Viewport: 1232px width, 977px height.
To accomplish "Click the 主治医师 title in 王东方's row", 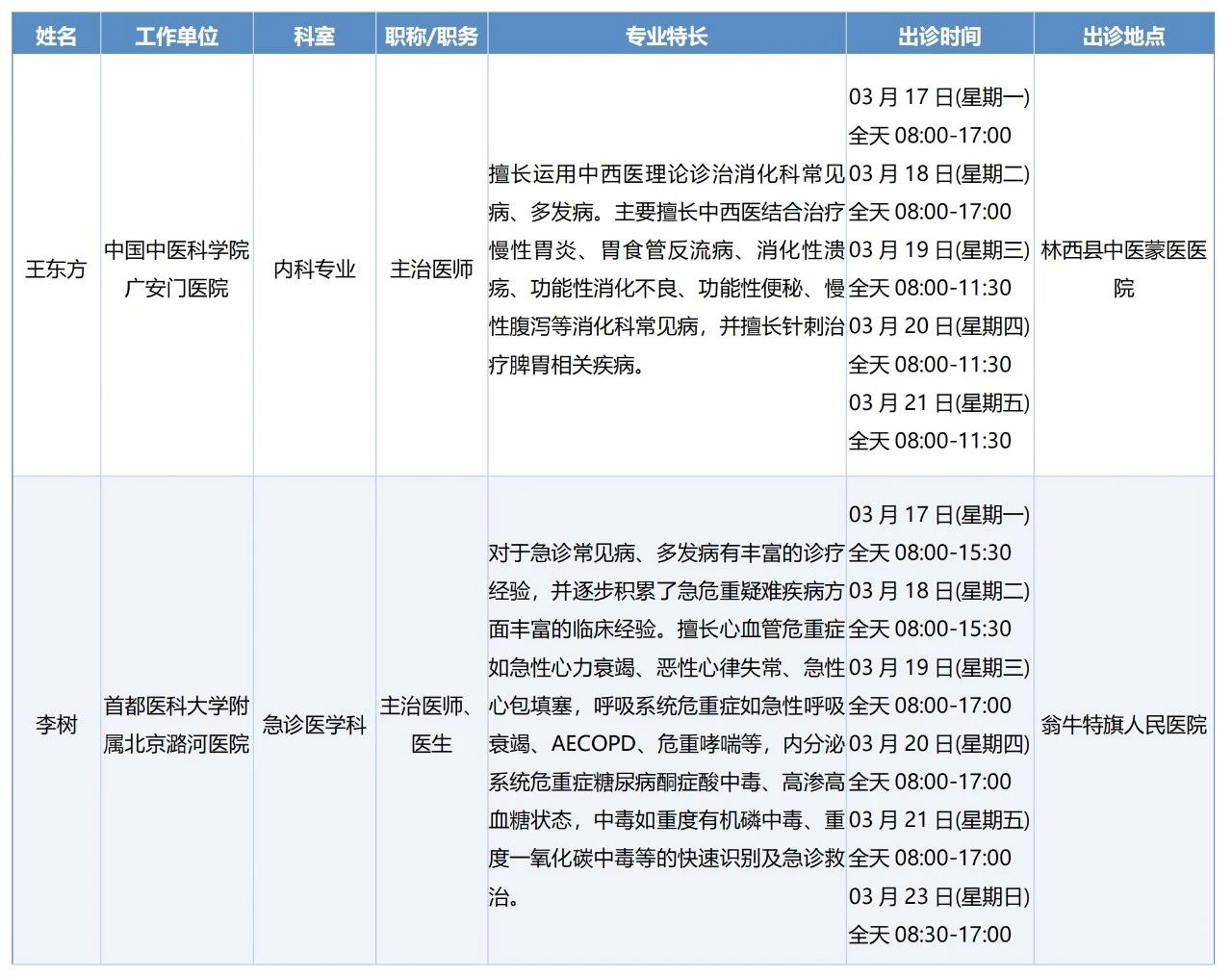I will pos(431,269).
